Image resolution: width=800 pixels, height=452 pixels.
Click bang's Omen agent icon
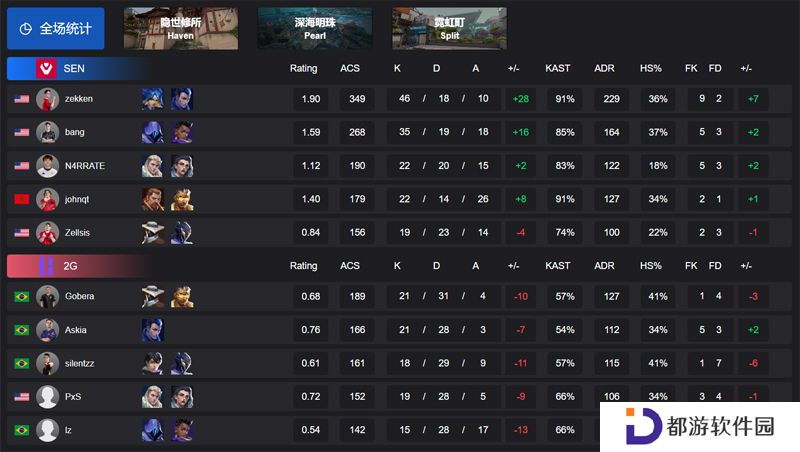(153, 132)
